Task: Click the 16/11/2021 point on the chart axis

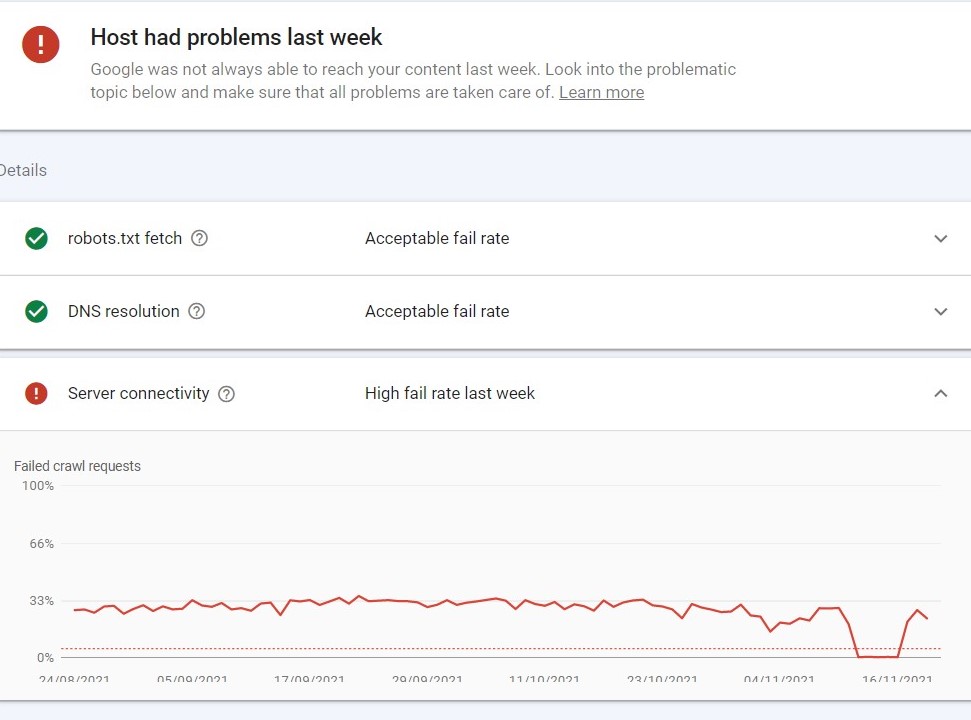Action: [x=897, y=679]
